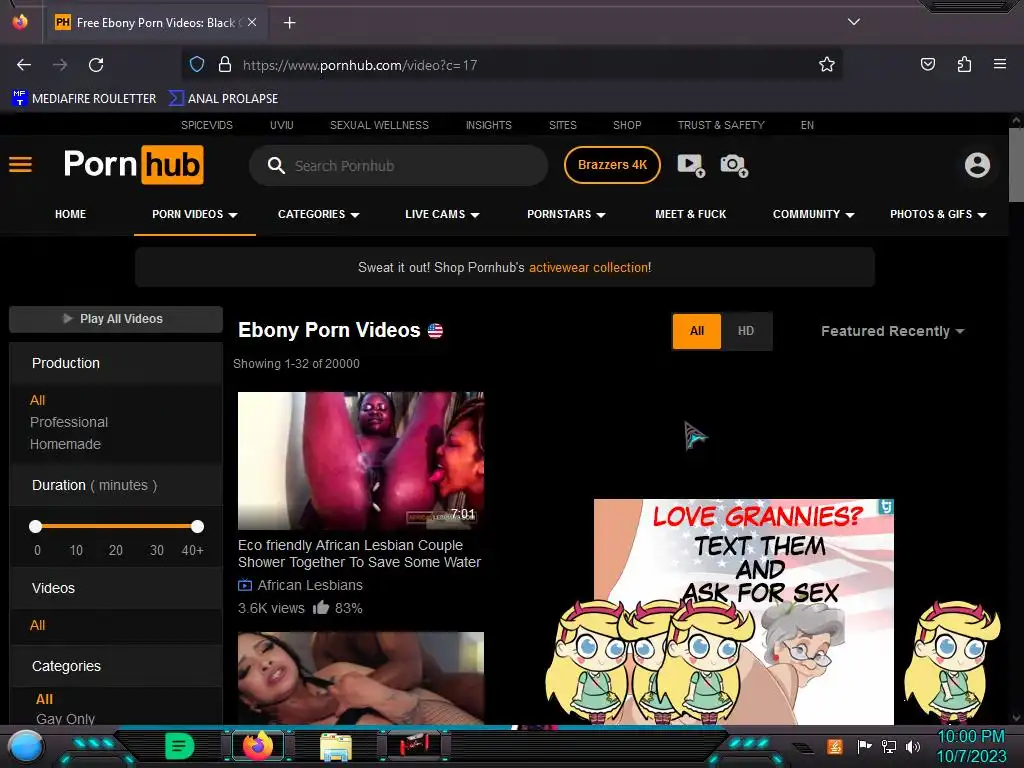Viewport: 1024px width, 768px height.
Task: Open the green chat app in taskbar
Action: tap(180, 746)
